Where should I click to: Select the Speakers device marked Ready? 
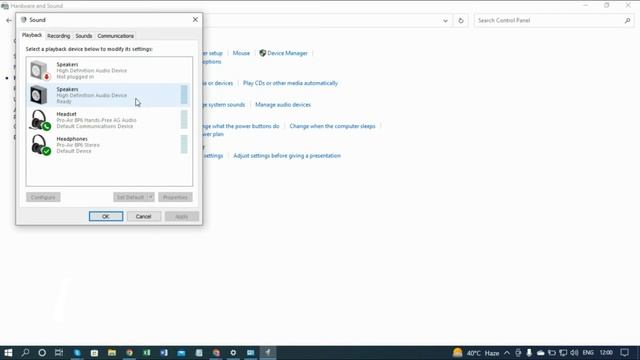[x=109, y=95]
